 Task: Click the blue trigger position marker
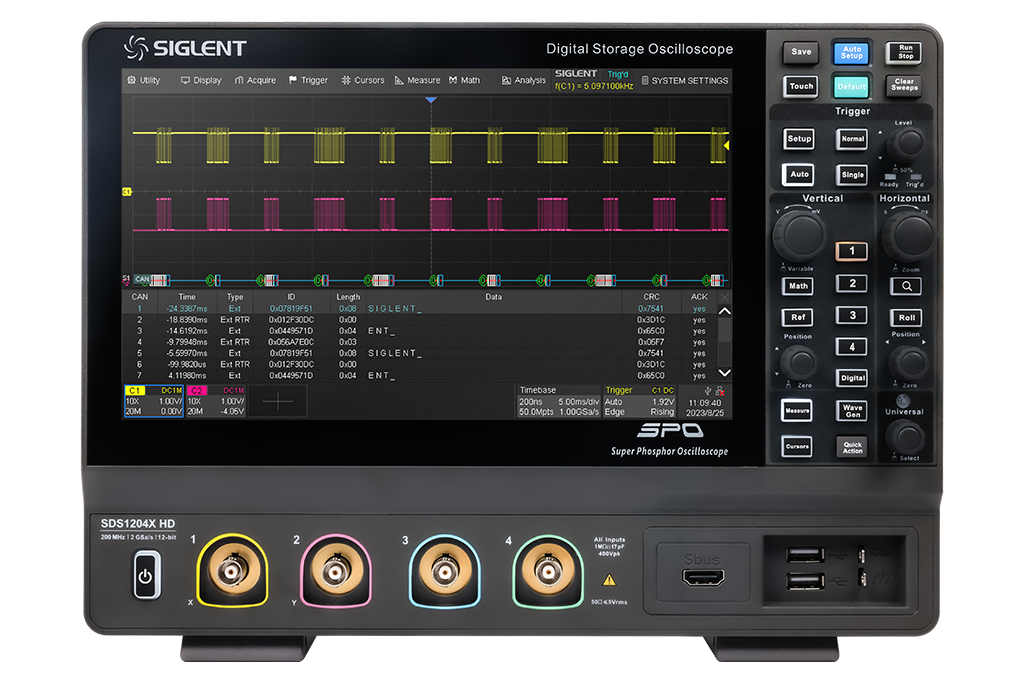[431, 100]
